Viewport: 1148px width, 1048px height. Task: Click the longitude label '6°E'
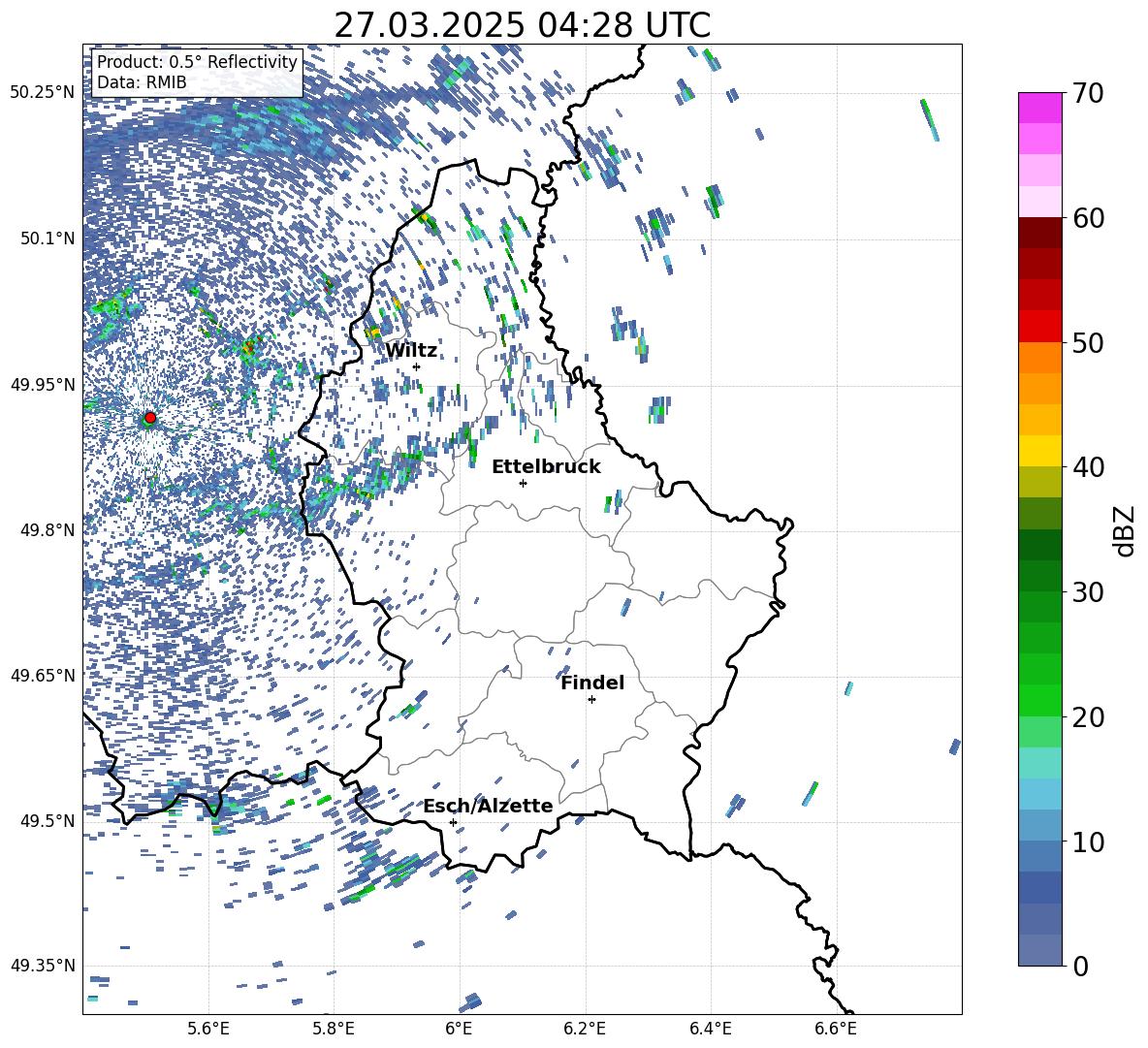coord(459,1029)
